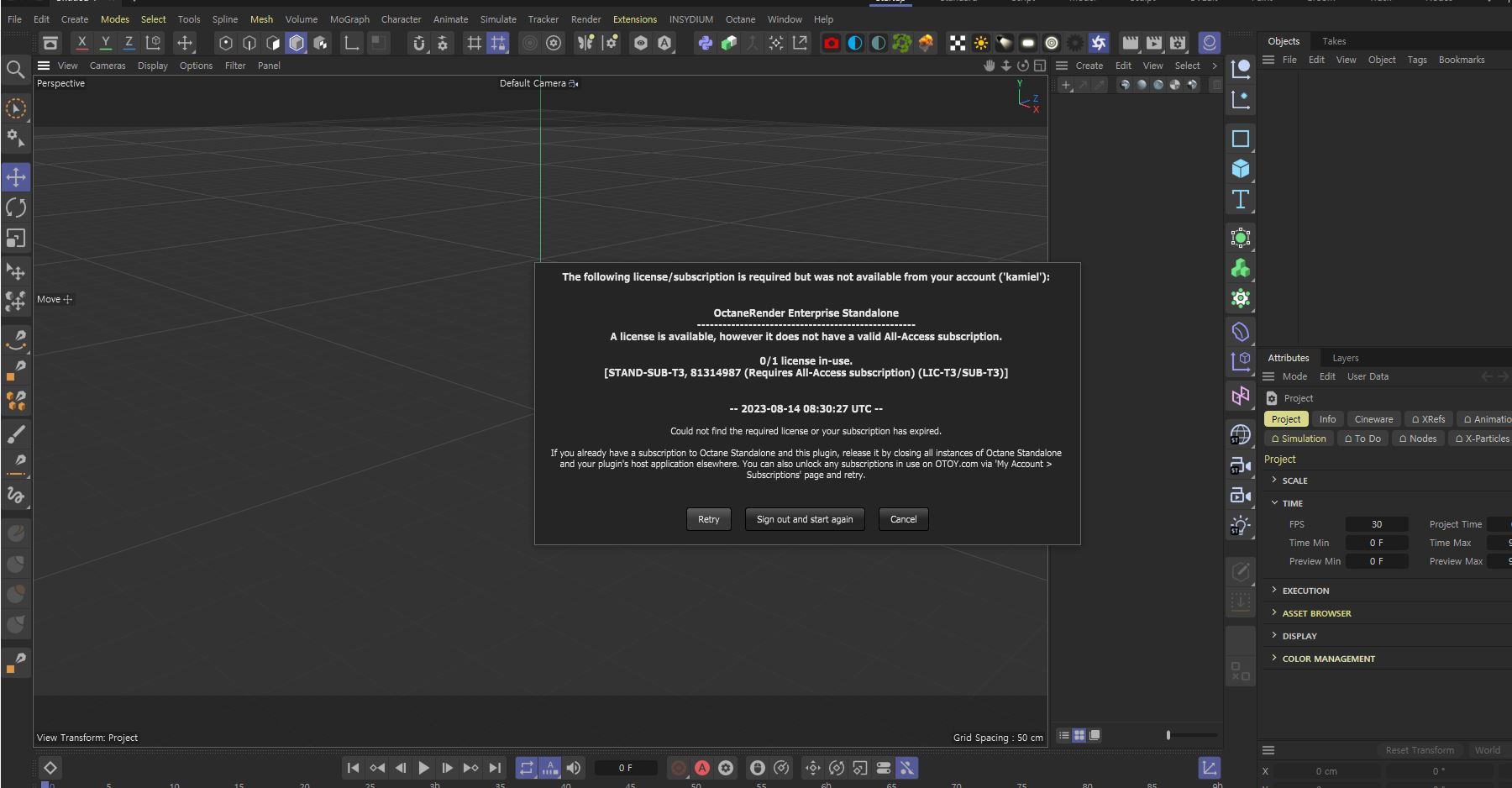Toggle autokeying red A button

point(702,768)
